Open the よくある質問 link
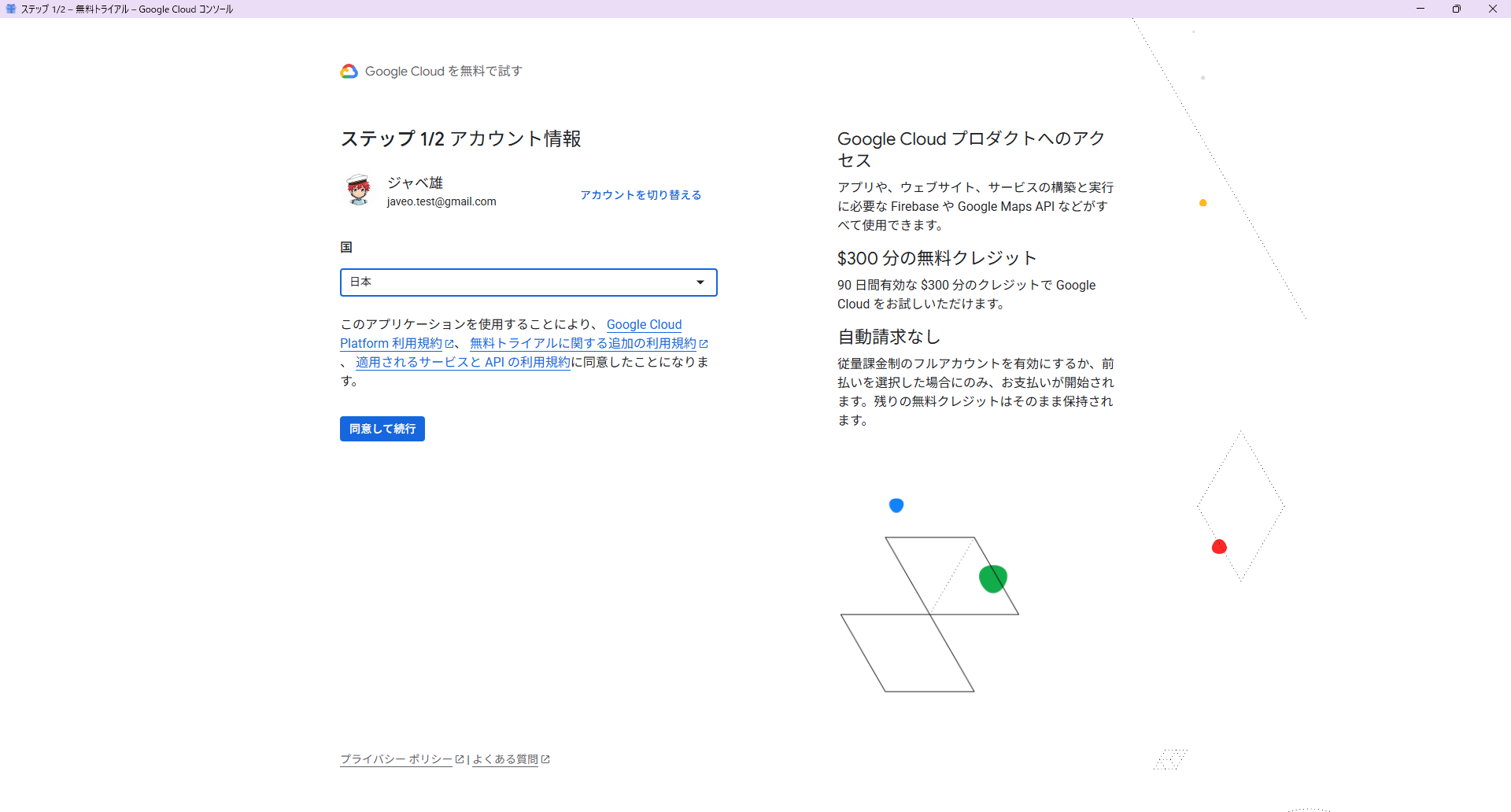Viewport: 1511px width, 812px height. coord(505,759)
